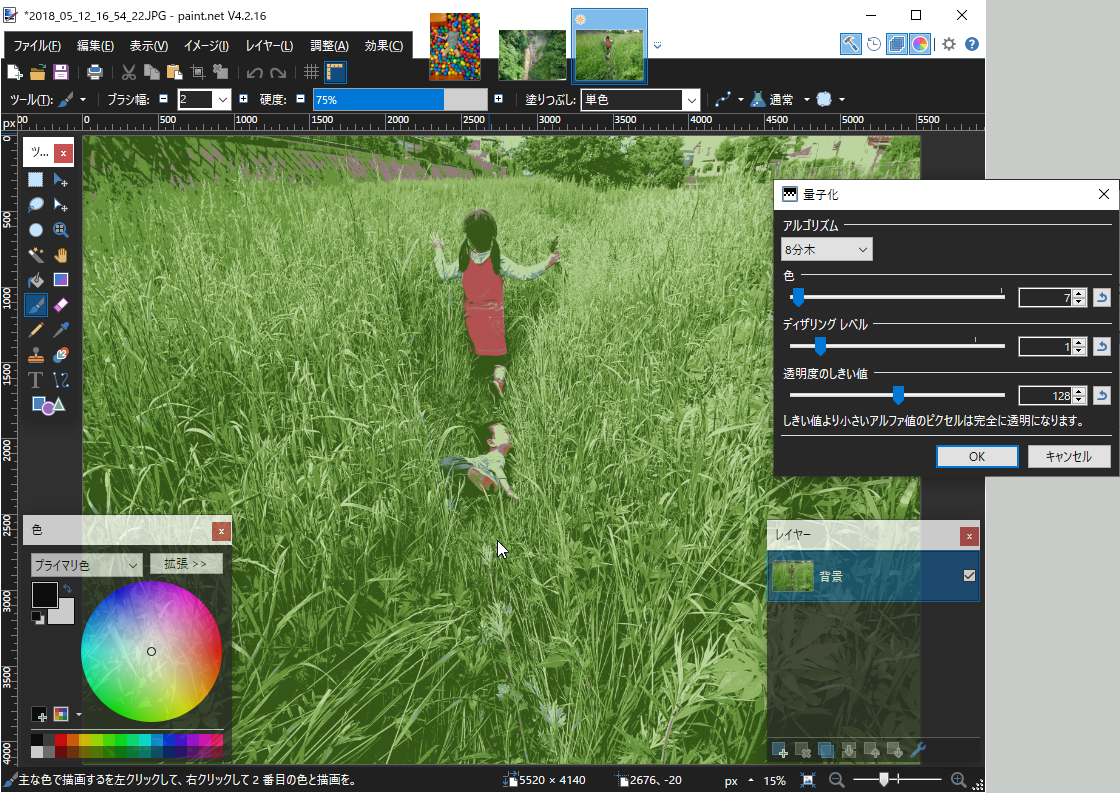Toggle History window button
Screen dimensions: 1120x793
click(874, 44)
